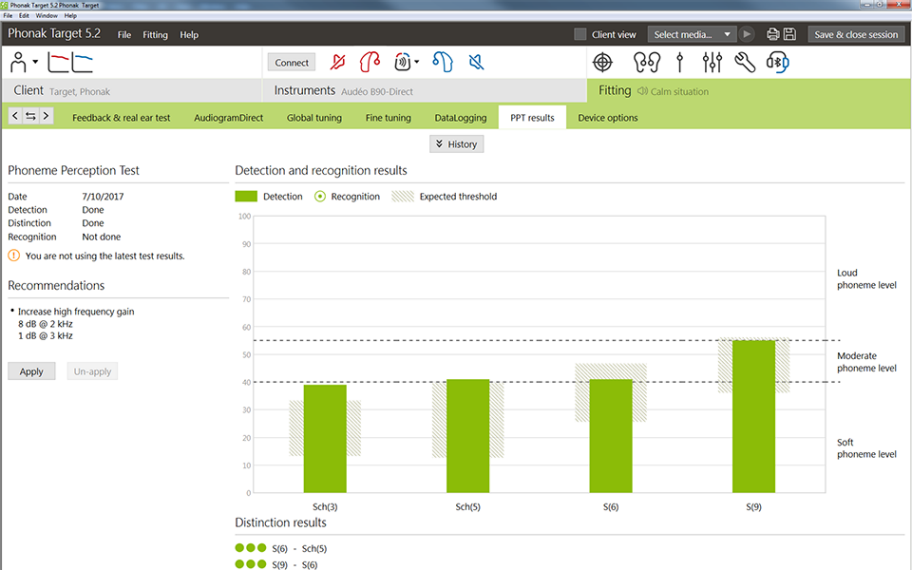This screenshot has width=912, height=570.
Task: Switch to the Fine tuning tab
Action: coord(388,118)
